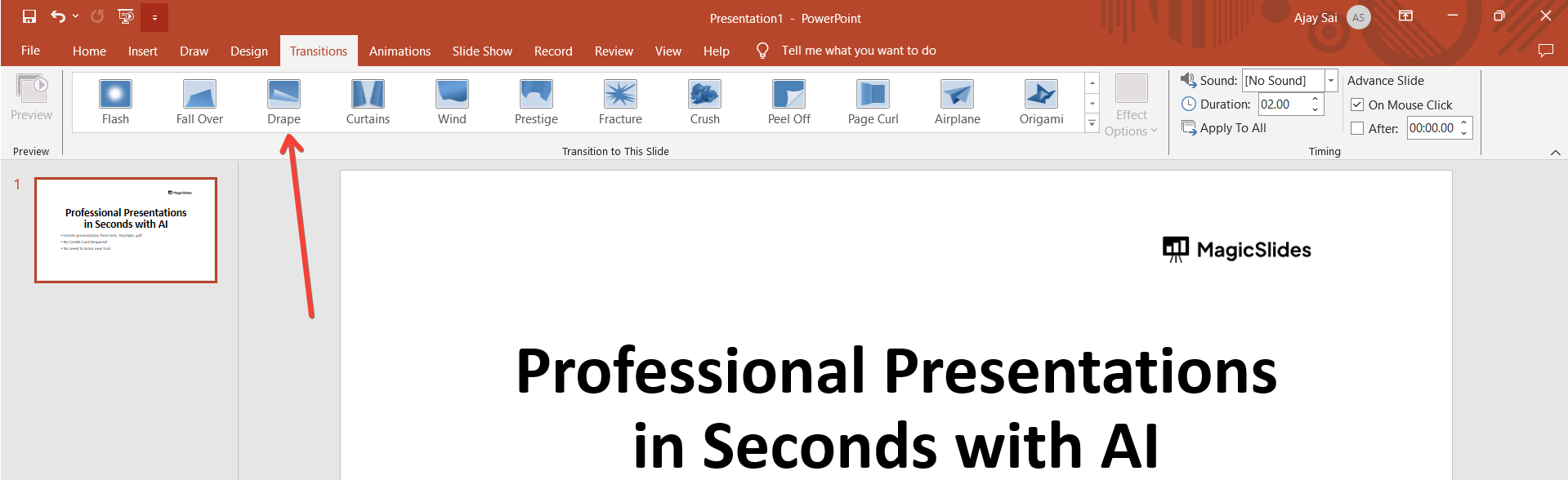Apply the Airplane transition
1568x480 pixels.
[957, 102]
